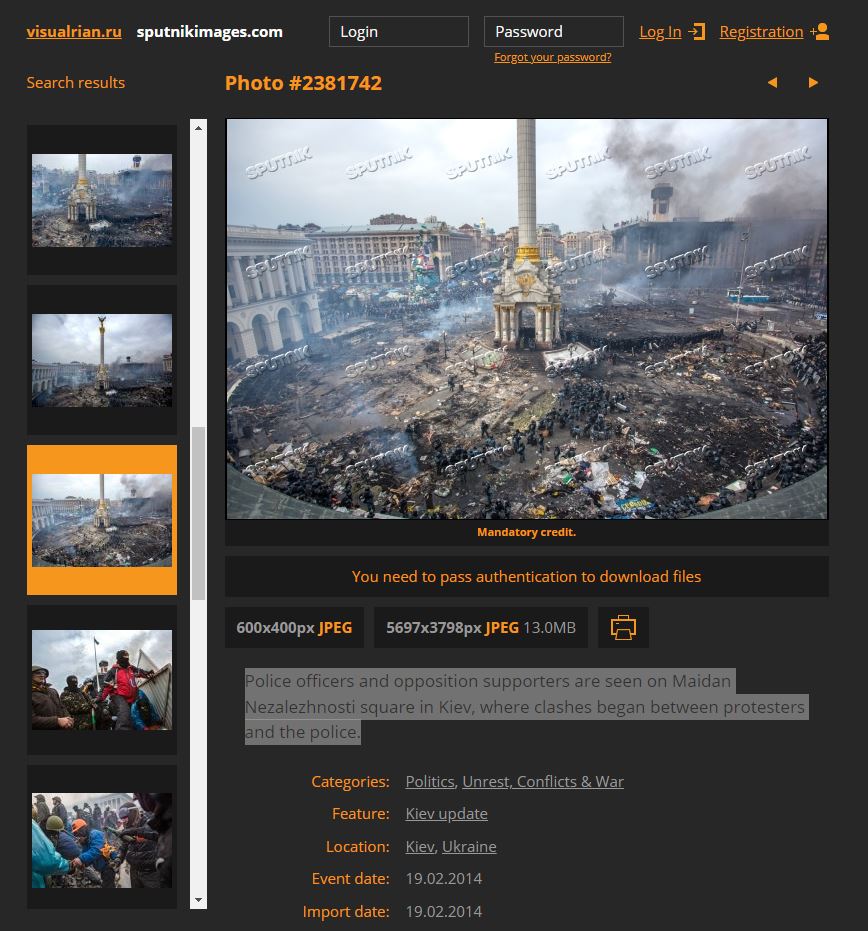The width and height of the screenshot is (868, 931).
Task: Open the Kiev update feature link
Action: pos(446,814)
